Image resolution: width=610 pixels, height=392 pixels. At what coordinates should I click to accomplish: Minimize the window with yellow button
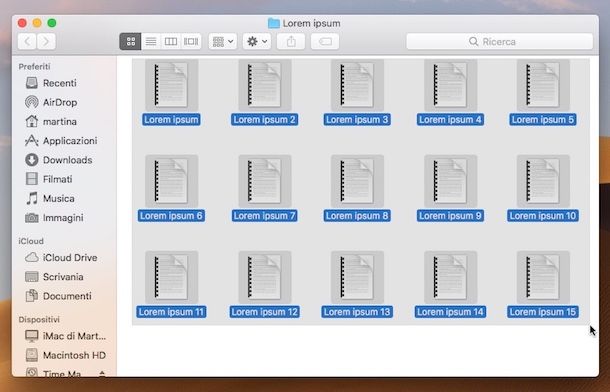click(37, 23)
